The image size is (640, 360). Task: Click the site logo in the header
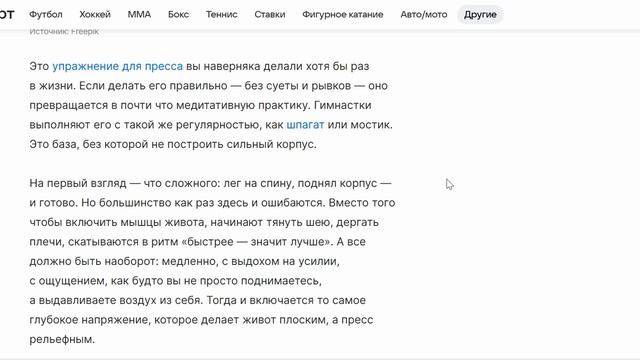click(7, 15)
